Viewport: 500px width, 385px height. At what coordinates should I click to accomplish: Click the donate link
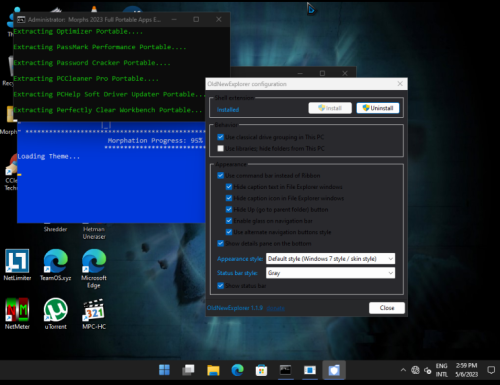pos(275,308)
